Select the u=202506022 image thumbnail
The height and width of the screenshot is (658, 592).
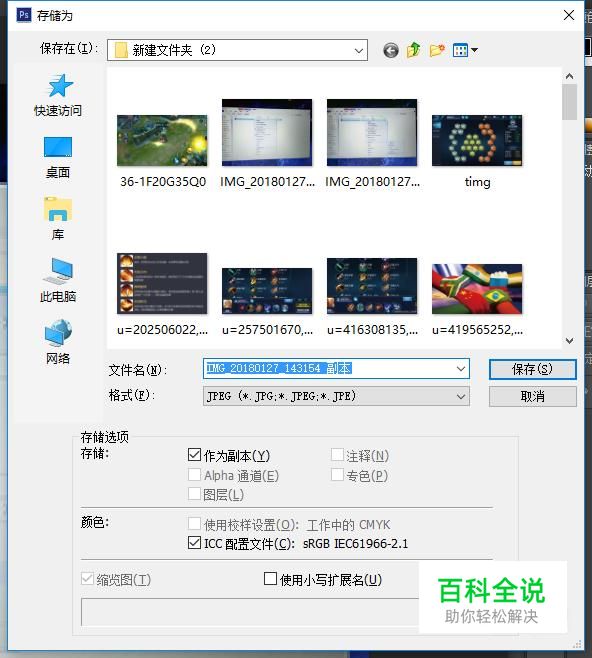(x=162, y=284)
